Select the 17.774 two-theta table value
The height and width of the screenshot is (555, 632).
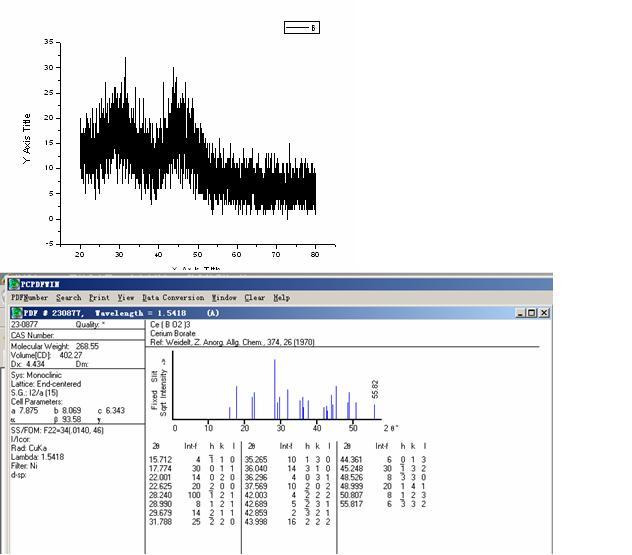click(x=160, y=468)
